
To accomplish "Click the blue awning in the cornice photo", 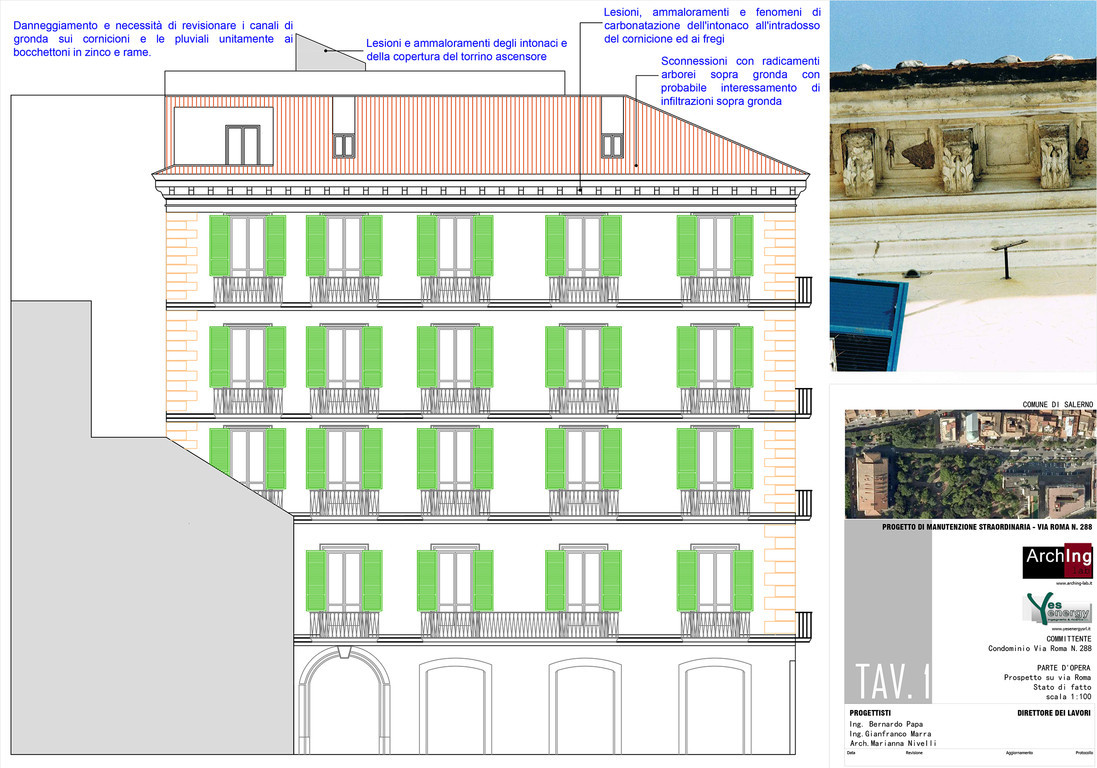I will click(x=868, y=322).
